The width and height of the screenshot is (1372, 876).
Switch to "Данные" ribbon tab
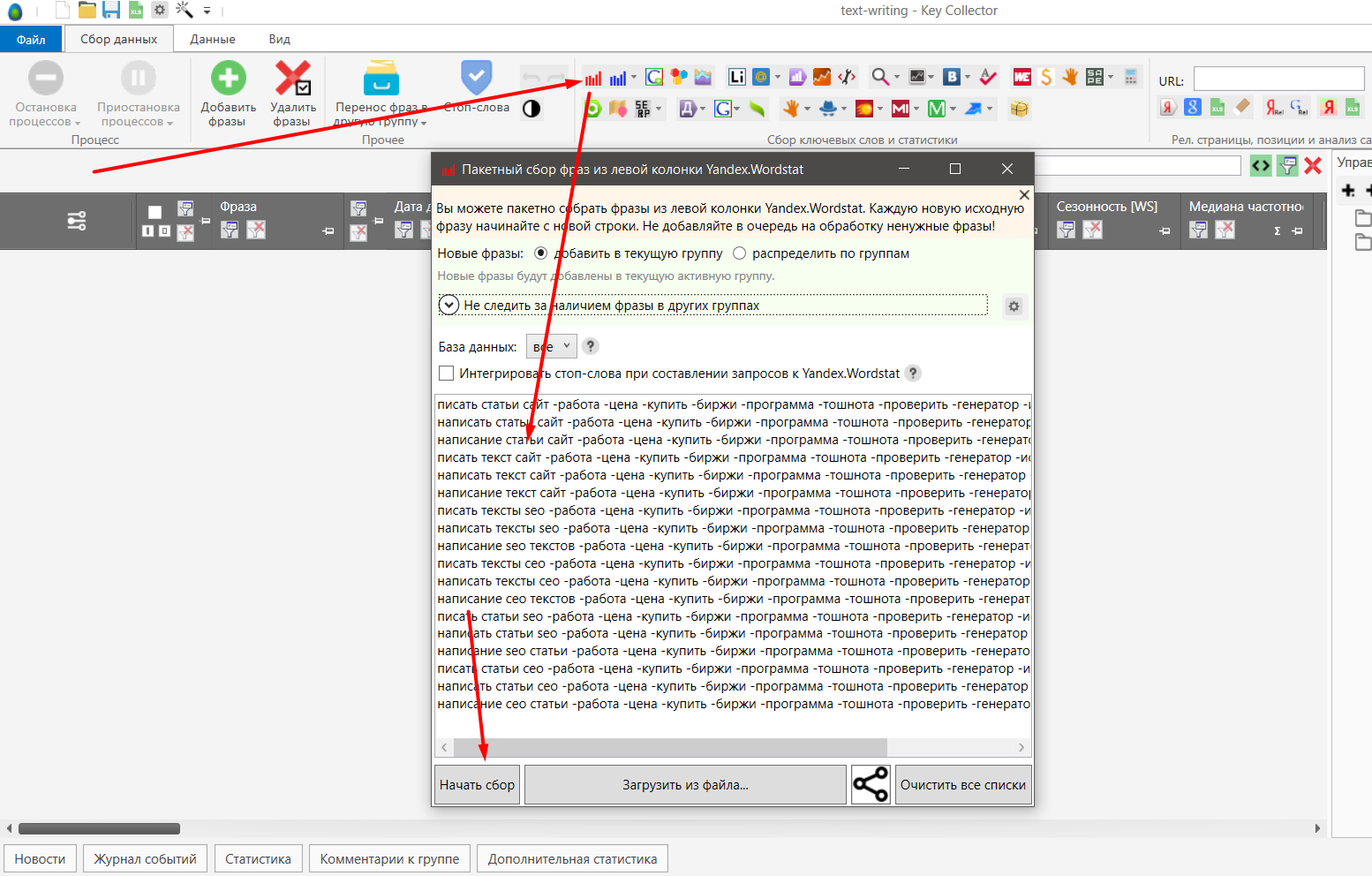point(213,39)
